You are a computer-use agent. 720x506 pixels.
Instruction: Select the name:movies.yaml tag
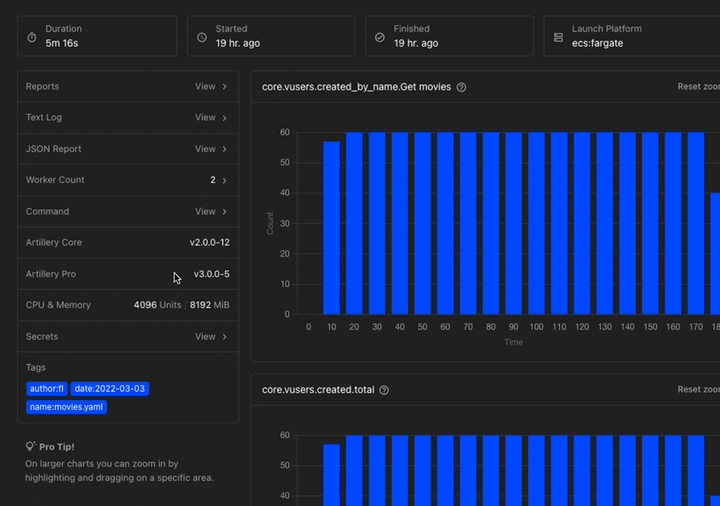[66, 407]
